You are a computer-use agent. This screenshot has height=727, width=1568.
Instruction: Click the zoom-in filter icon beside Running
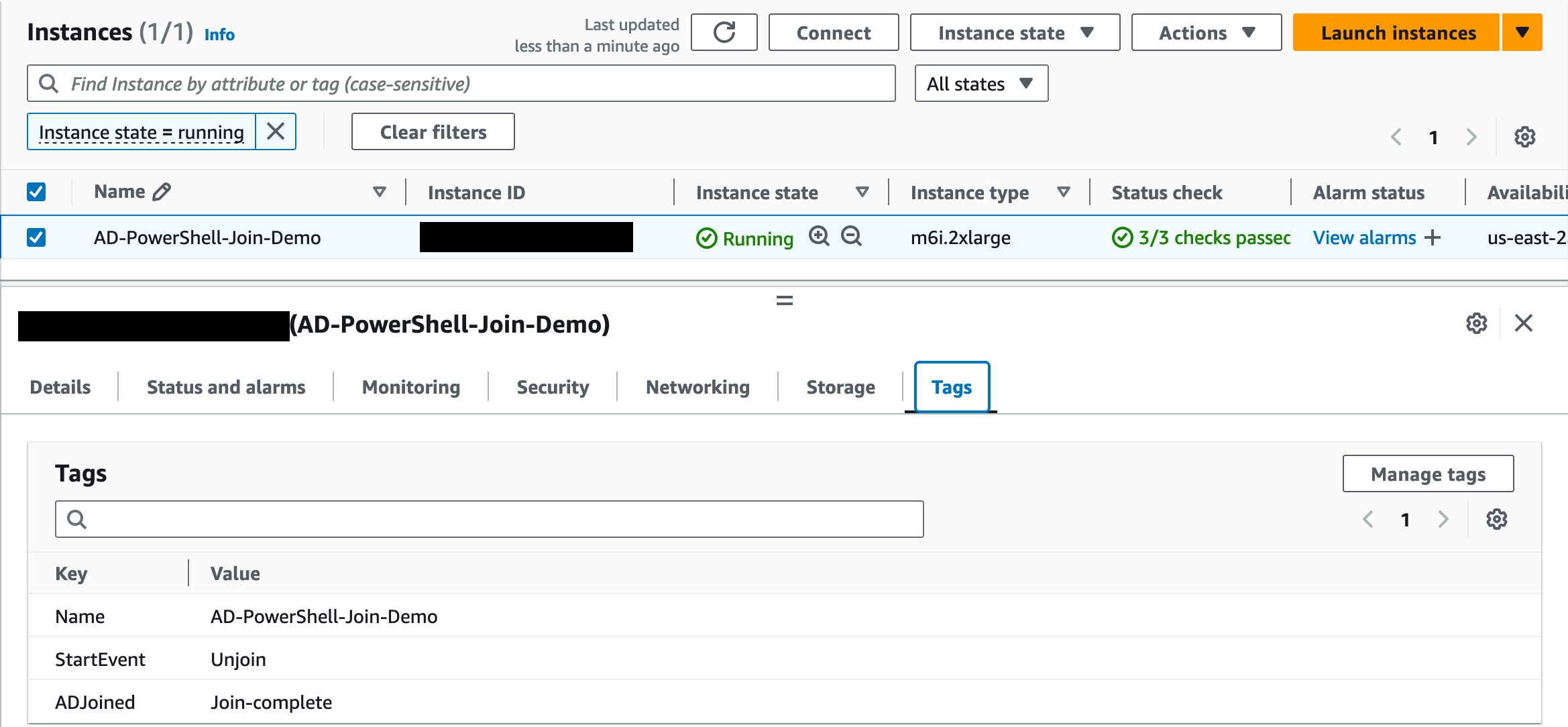(x=819, y=236)
